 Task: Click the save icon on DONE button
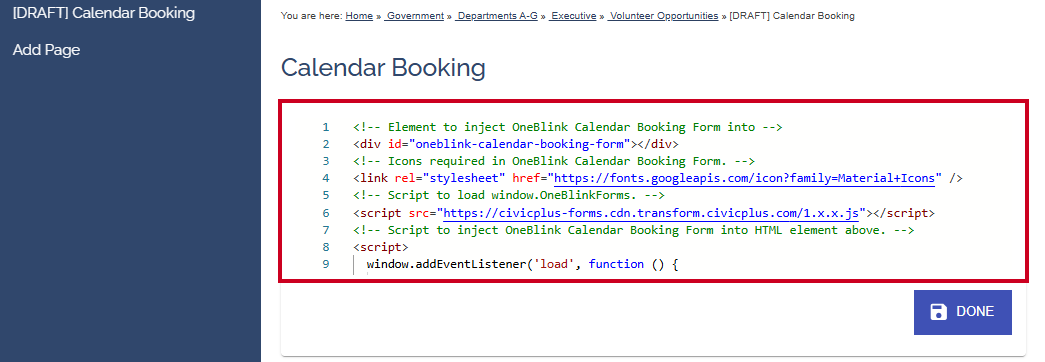point(938,312)
